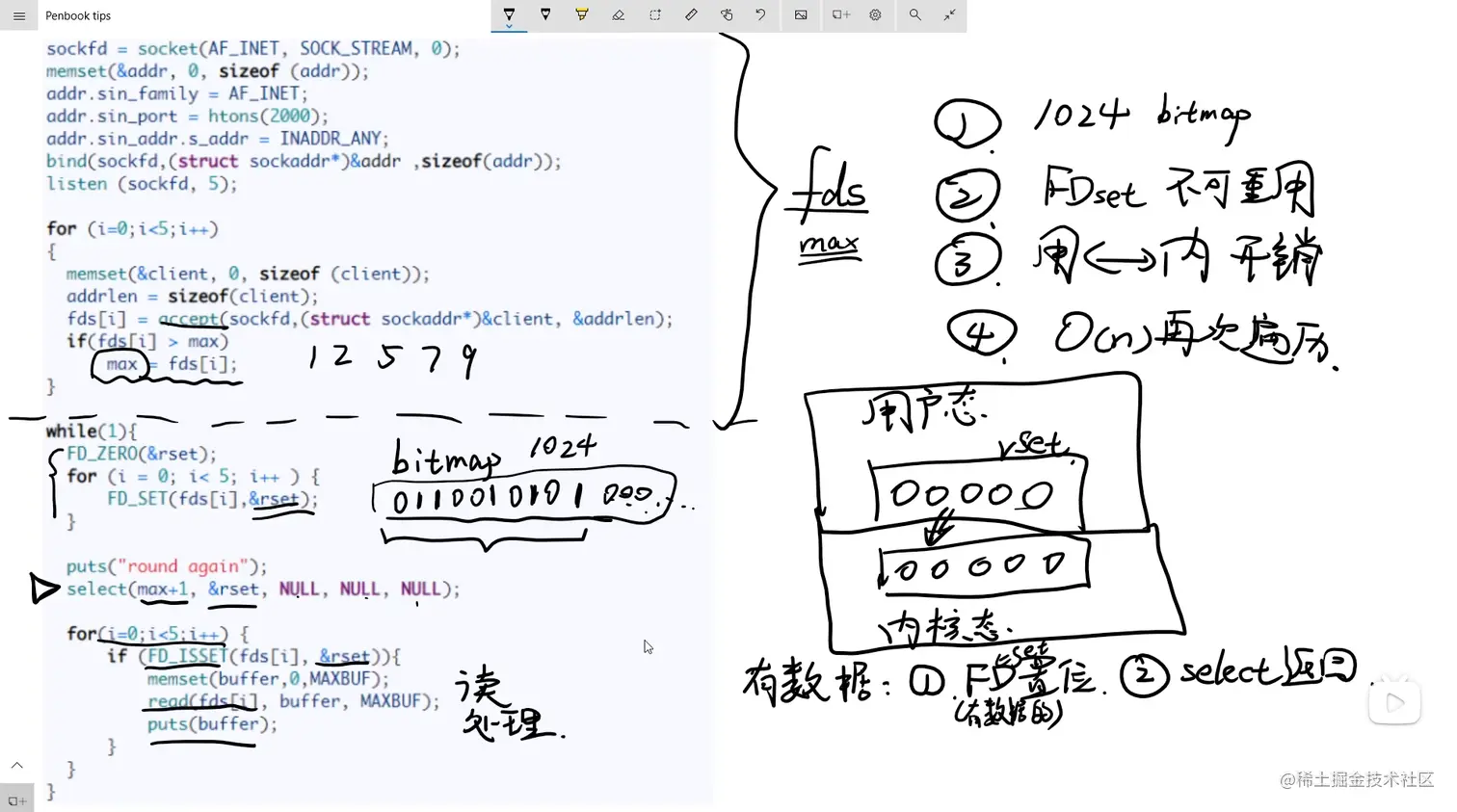Open the search magnifier

[x=914, y=13]
